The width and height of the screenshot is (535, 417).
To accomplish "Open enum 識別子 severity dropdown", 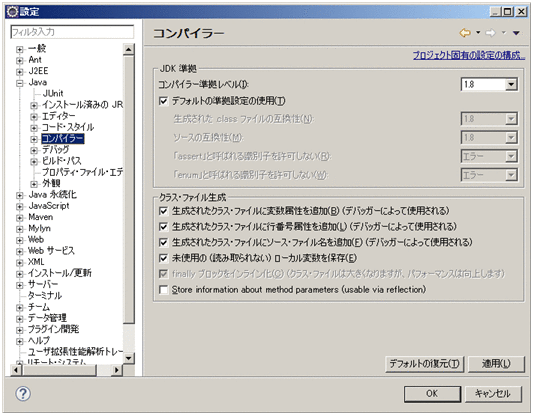I will (x=511, y=175).
